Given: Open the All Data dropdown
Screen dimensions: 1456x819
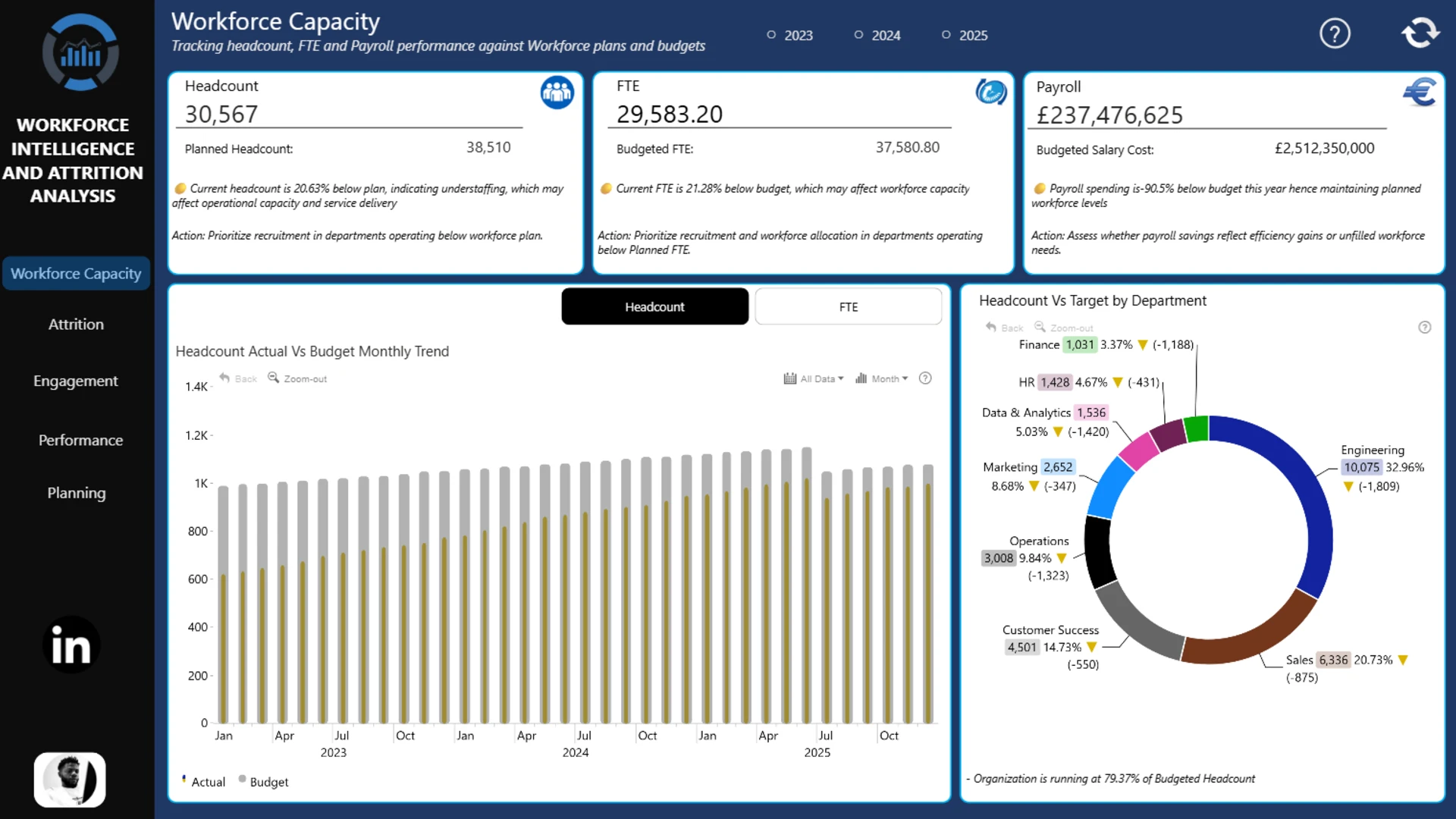Looking at the screenshot, I should pos(814,378).
